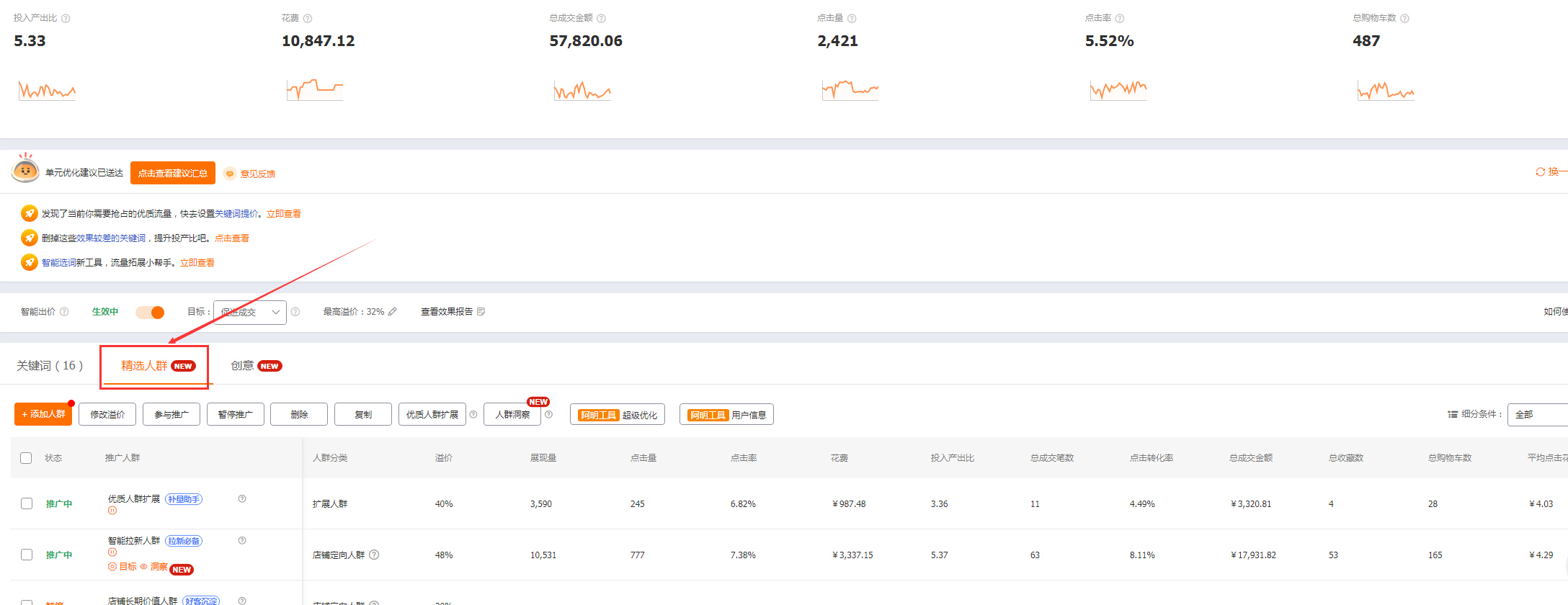
Task: Click help icon beside top 总购物车数 metric
Action: tap(1404, 19)
